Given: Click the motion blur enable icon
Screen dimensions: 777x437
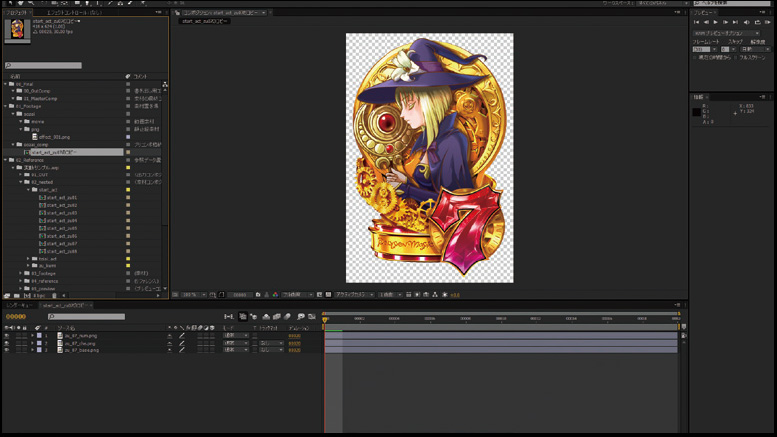Looking at the screenshot, I should 287,316.
